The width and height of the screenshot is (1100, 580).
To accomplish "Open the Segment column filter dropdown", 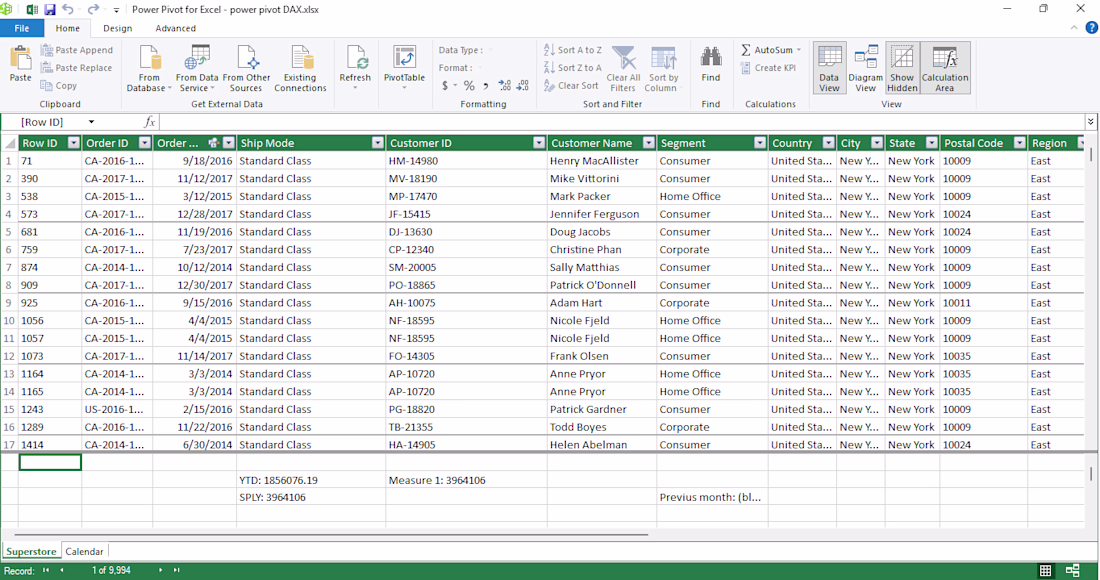I will [760, 143].
